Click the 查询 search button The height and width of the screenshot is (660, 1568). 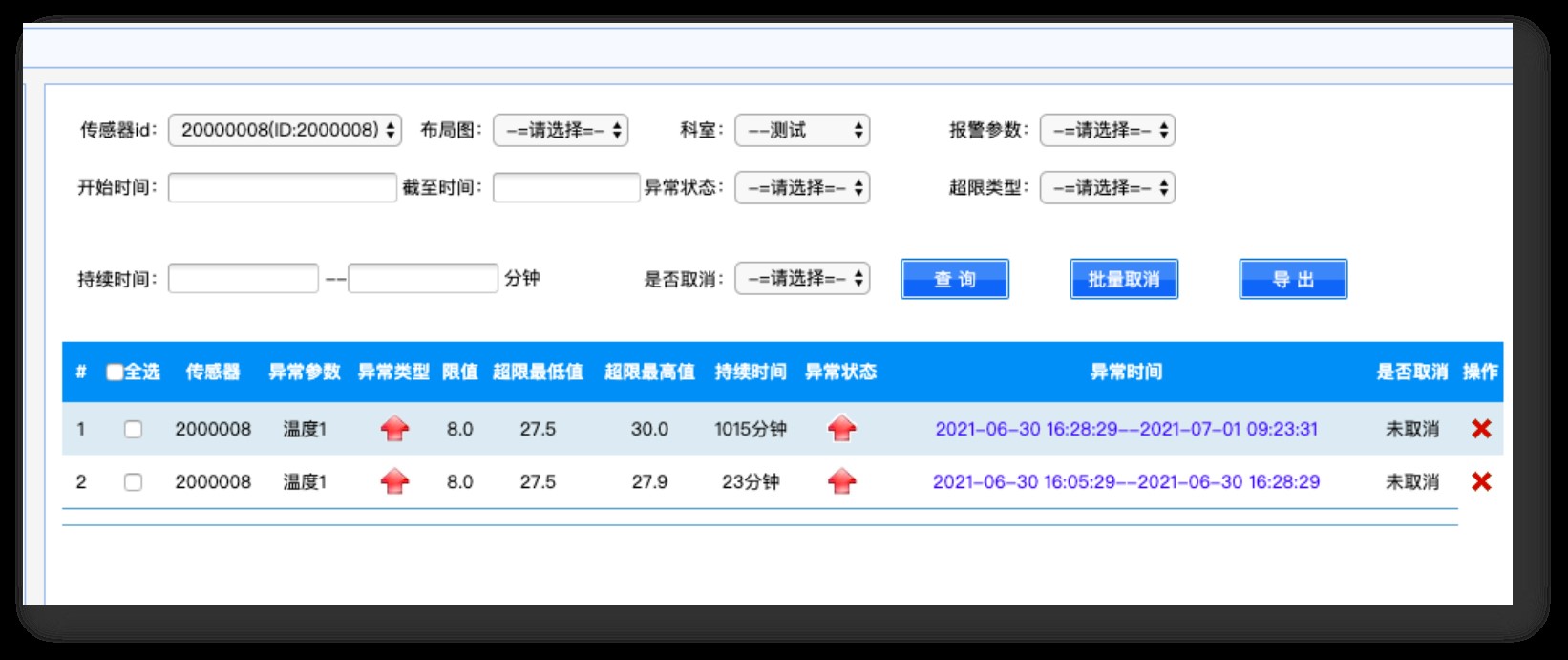click(x=954, y=279)
